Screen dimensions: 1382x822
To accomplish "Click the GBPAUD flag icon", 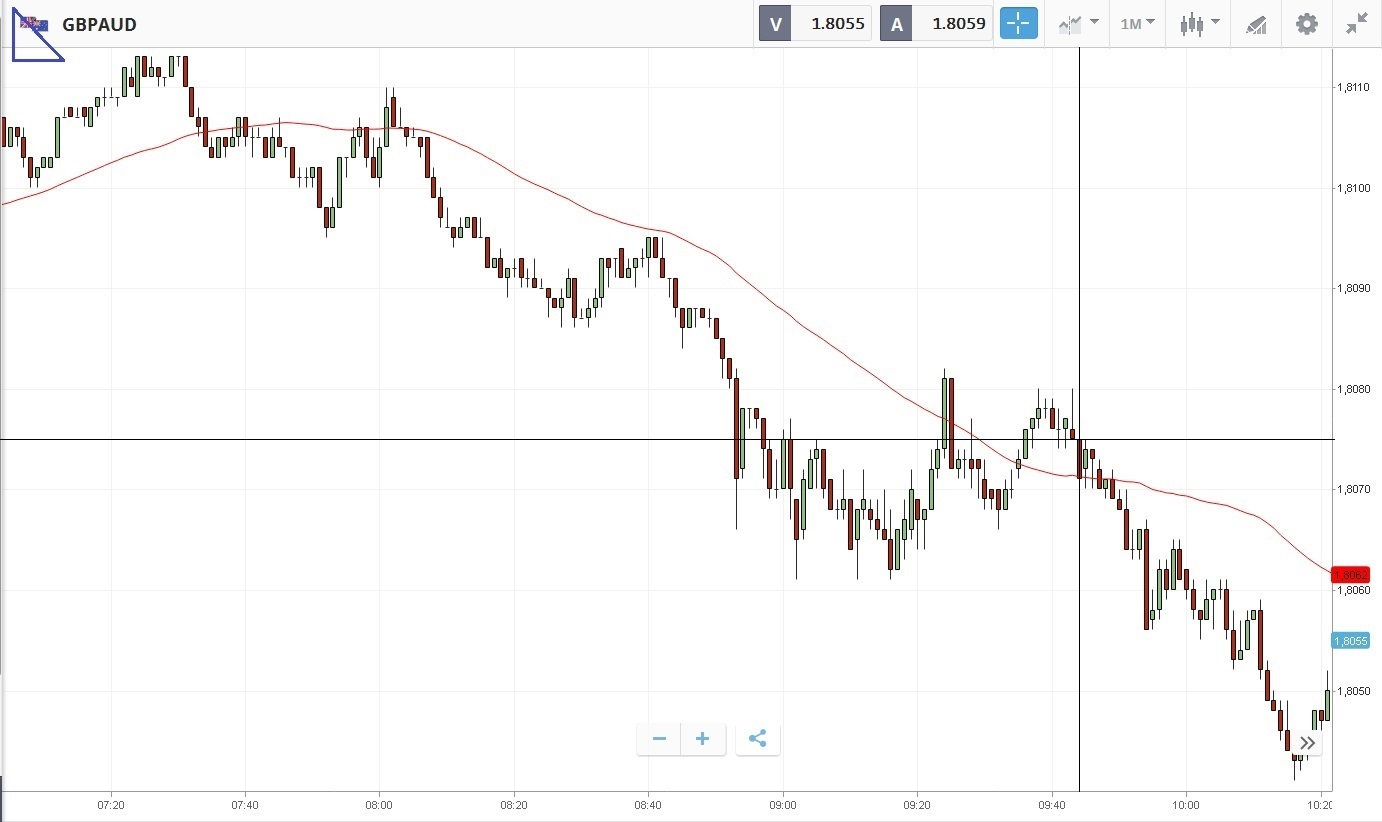I will [33, 23].
